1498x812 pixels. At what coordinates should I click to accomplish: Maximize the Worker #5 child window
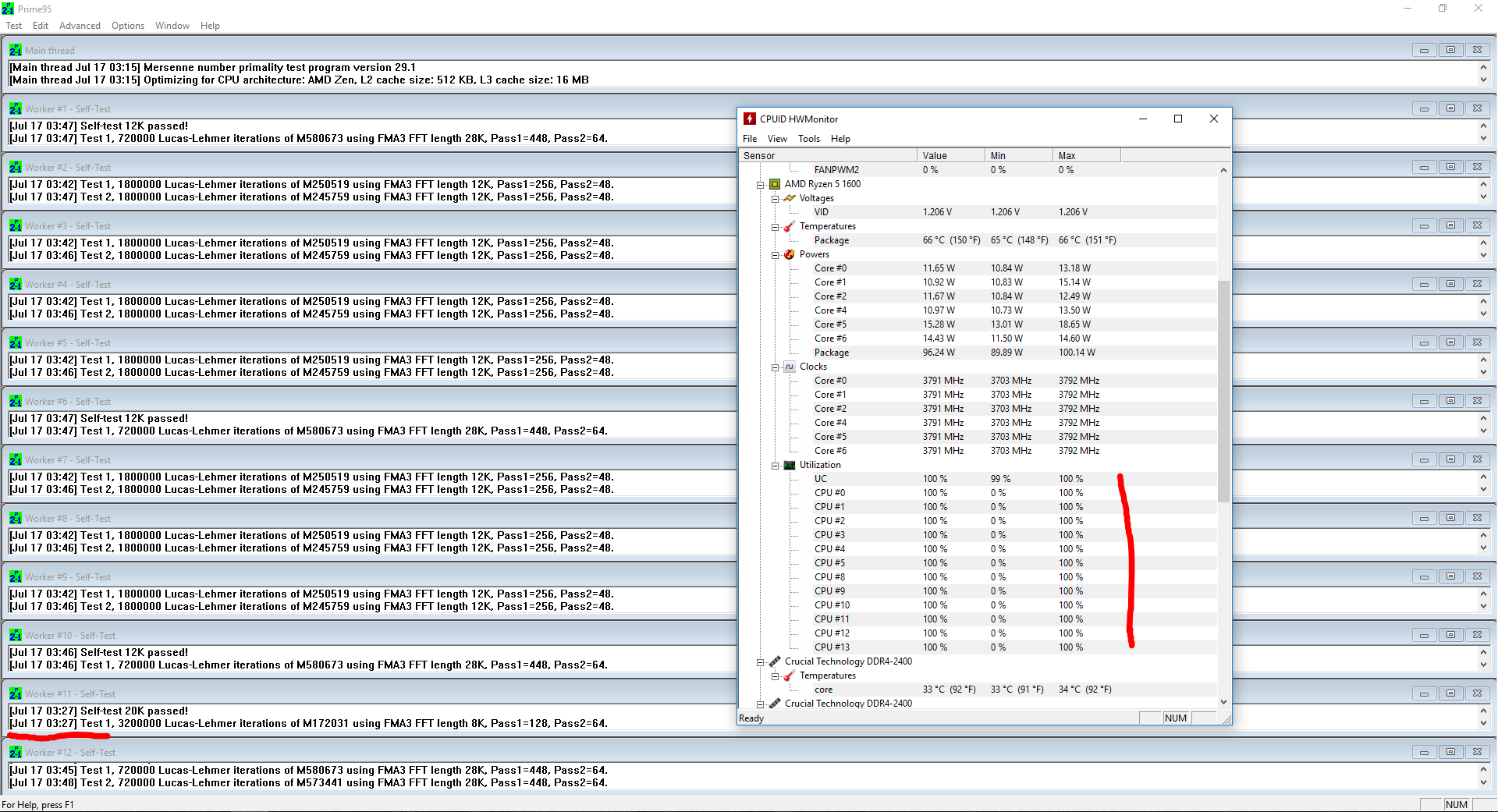(1450, 342)
